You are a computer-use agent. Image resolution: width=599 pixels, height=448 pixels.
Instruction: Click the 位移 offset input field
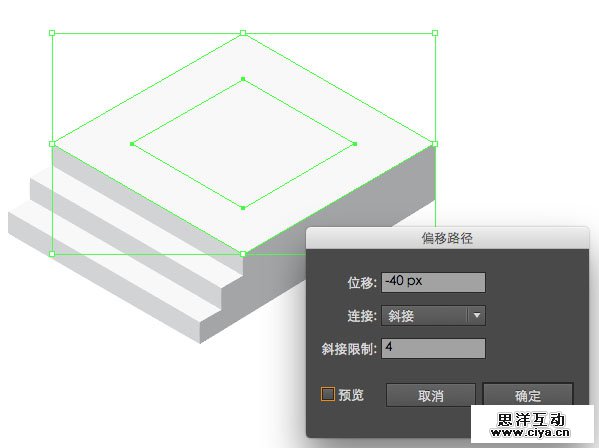[433, 282]
